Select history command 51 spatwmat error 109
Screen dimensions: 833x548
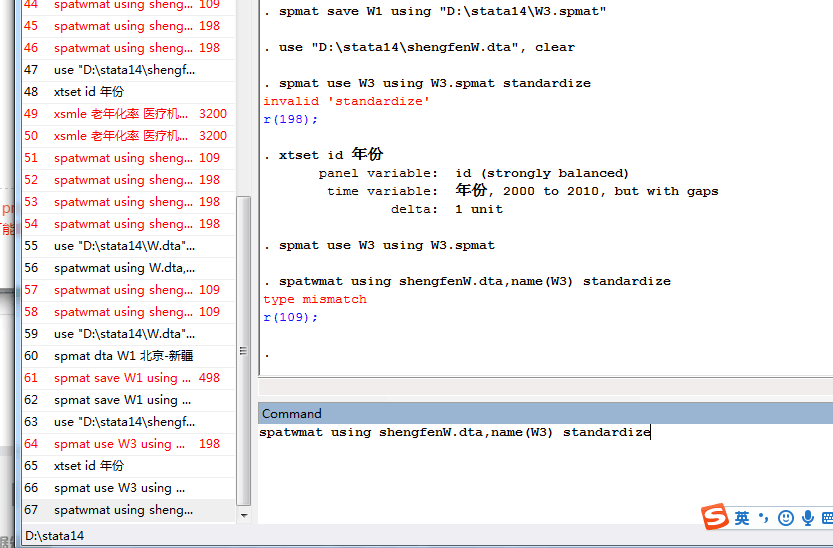pos(129,158)
